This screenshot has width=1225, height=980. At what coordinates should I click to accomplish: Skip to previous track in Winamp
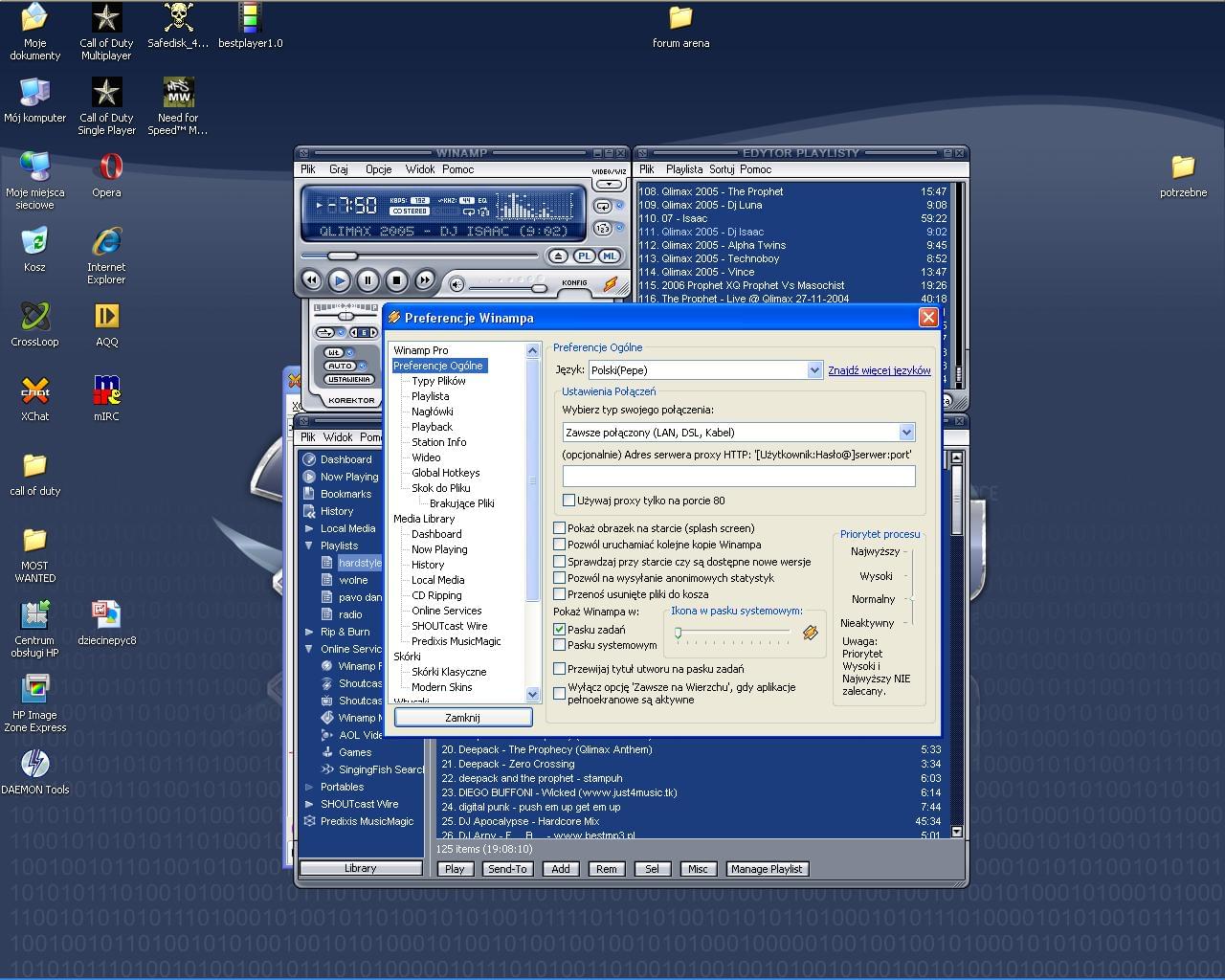pos(311,280)
